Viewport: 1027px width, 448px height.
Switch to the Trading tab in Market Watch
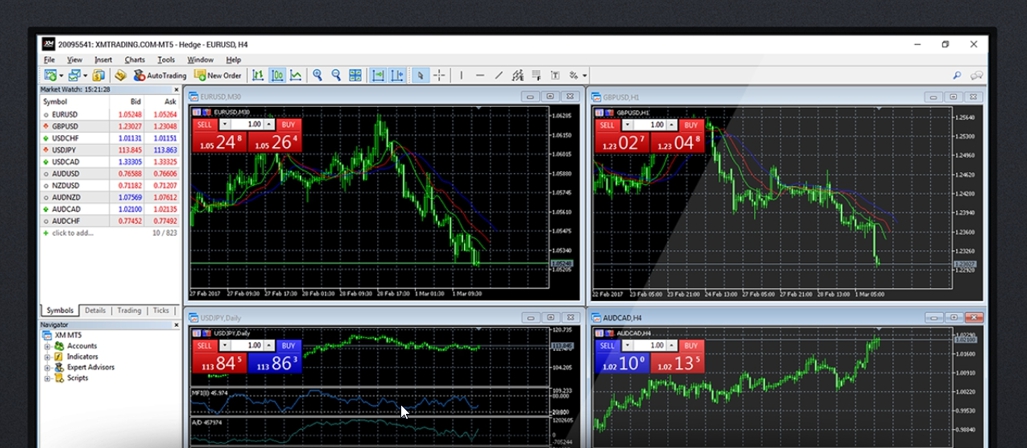click(129, 311)
